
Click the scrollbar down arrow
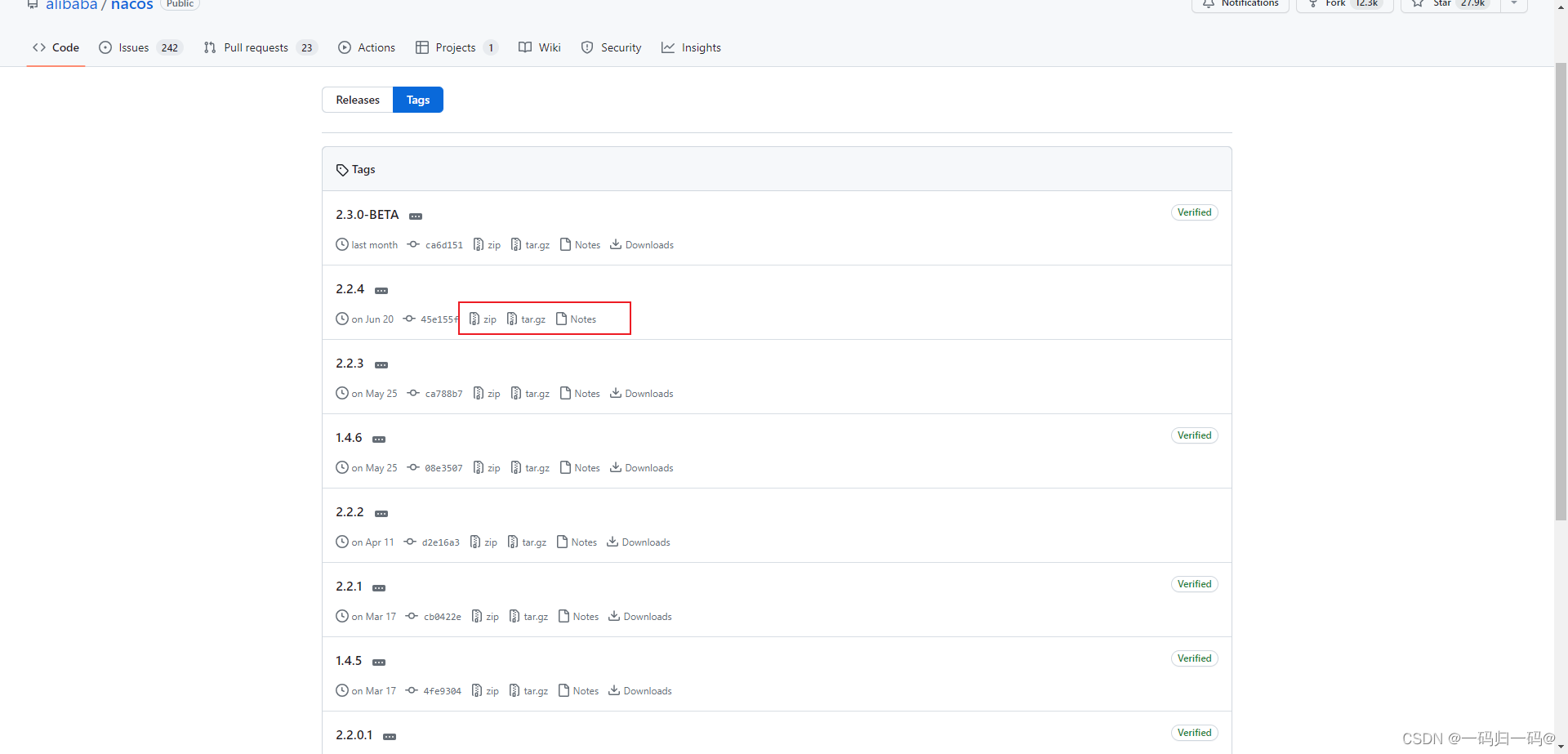tap(1561, 747)
